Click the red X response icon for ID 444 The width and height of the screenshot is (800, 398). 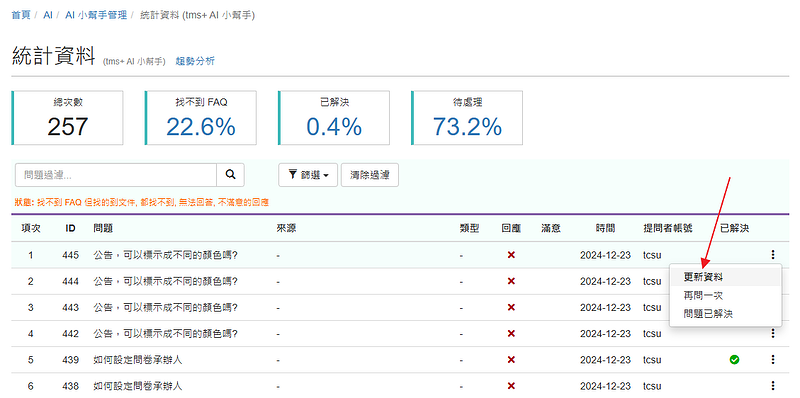[x=511, y=281]
